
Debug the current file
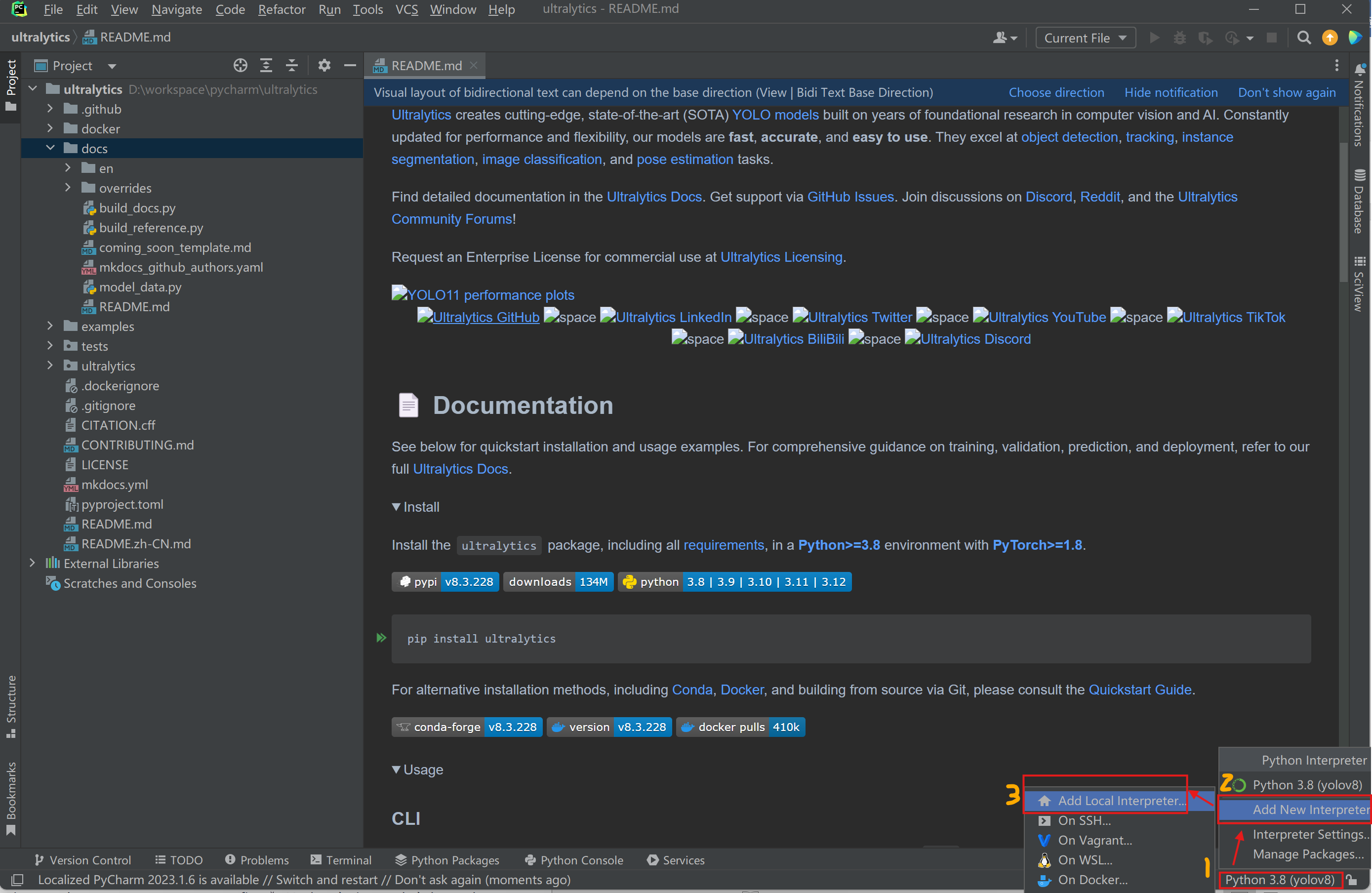(1179, 38)
